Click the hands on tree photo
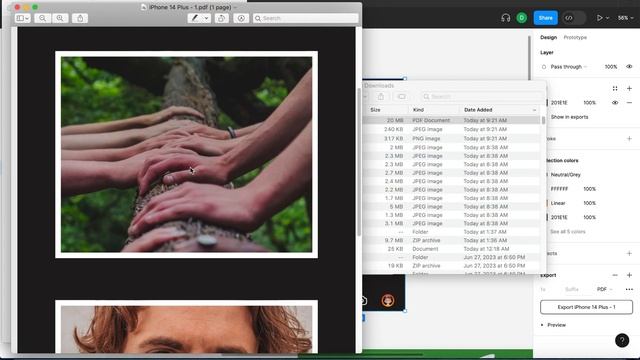This screenshot has width=640, height=360. point(187,154)
